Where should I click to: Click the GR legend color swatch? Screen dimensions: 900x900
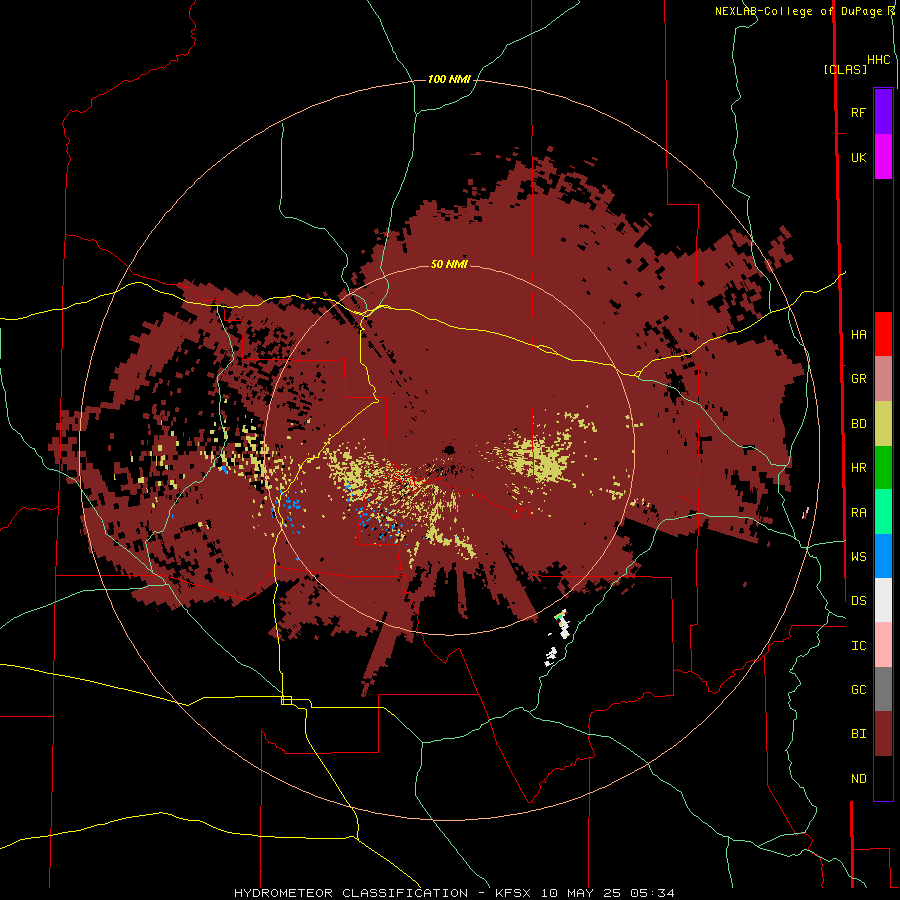point(883,379)
